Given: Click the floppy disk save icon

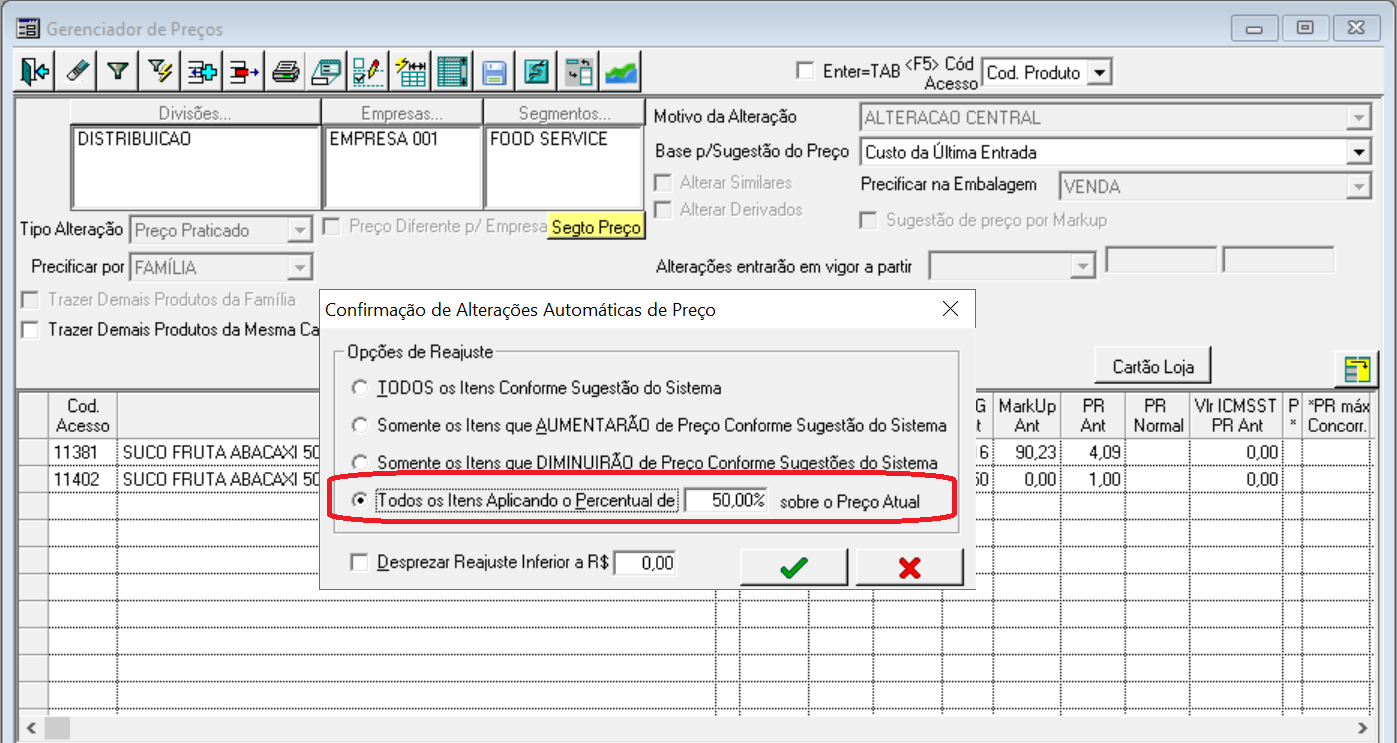Looking at the screenshot, I should pos(494,72).
